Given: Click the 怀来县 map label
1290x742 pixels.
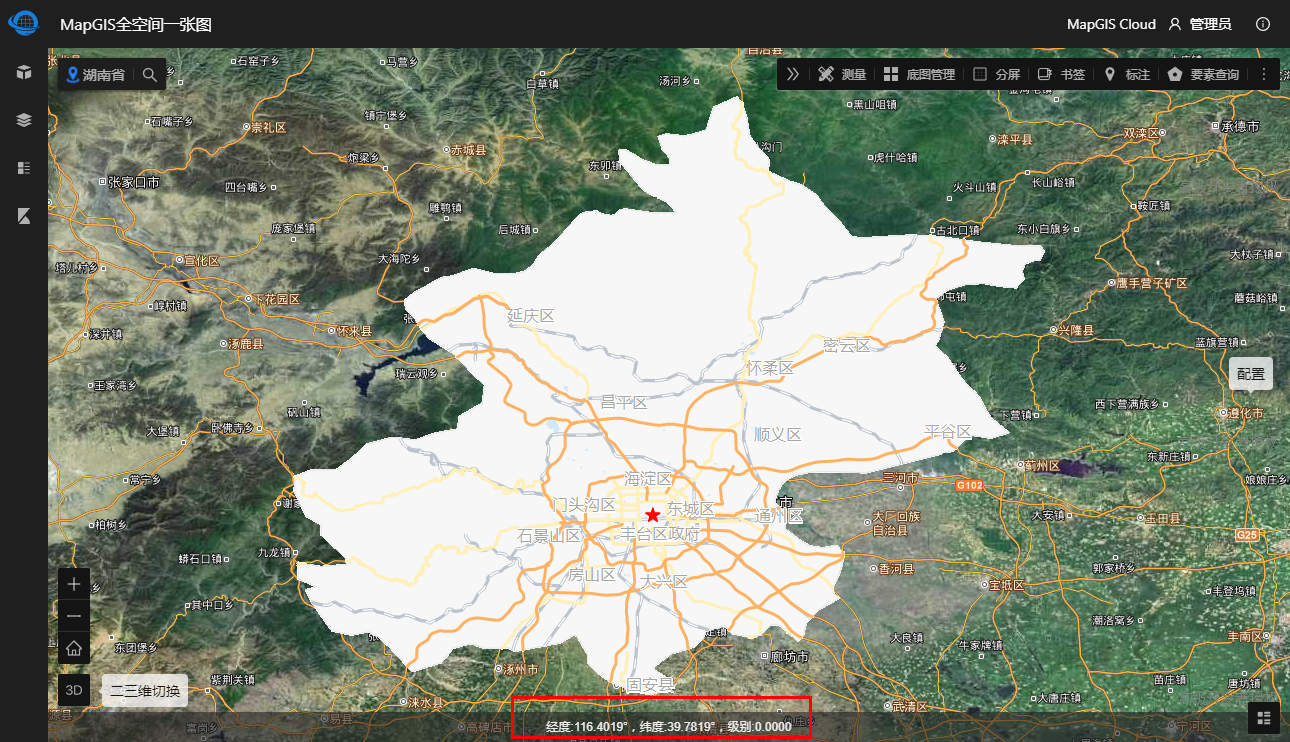Looking at the screenshot, I should (x=354, y=330).
